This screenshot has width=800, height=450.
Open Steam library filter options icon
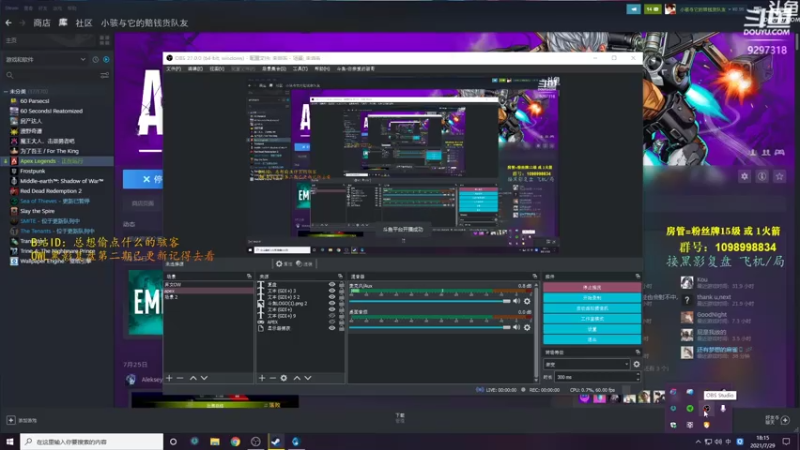point(105,76)
